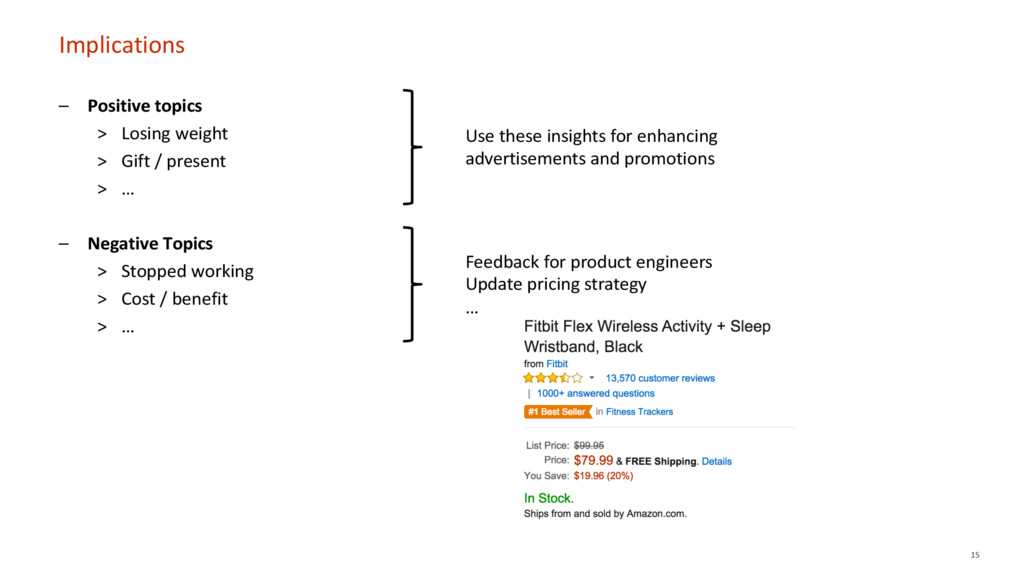The image size is (1024, 576).
Task: Click the star rating icons
Action: pos(552,378)
